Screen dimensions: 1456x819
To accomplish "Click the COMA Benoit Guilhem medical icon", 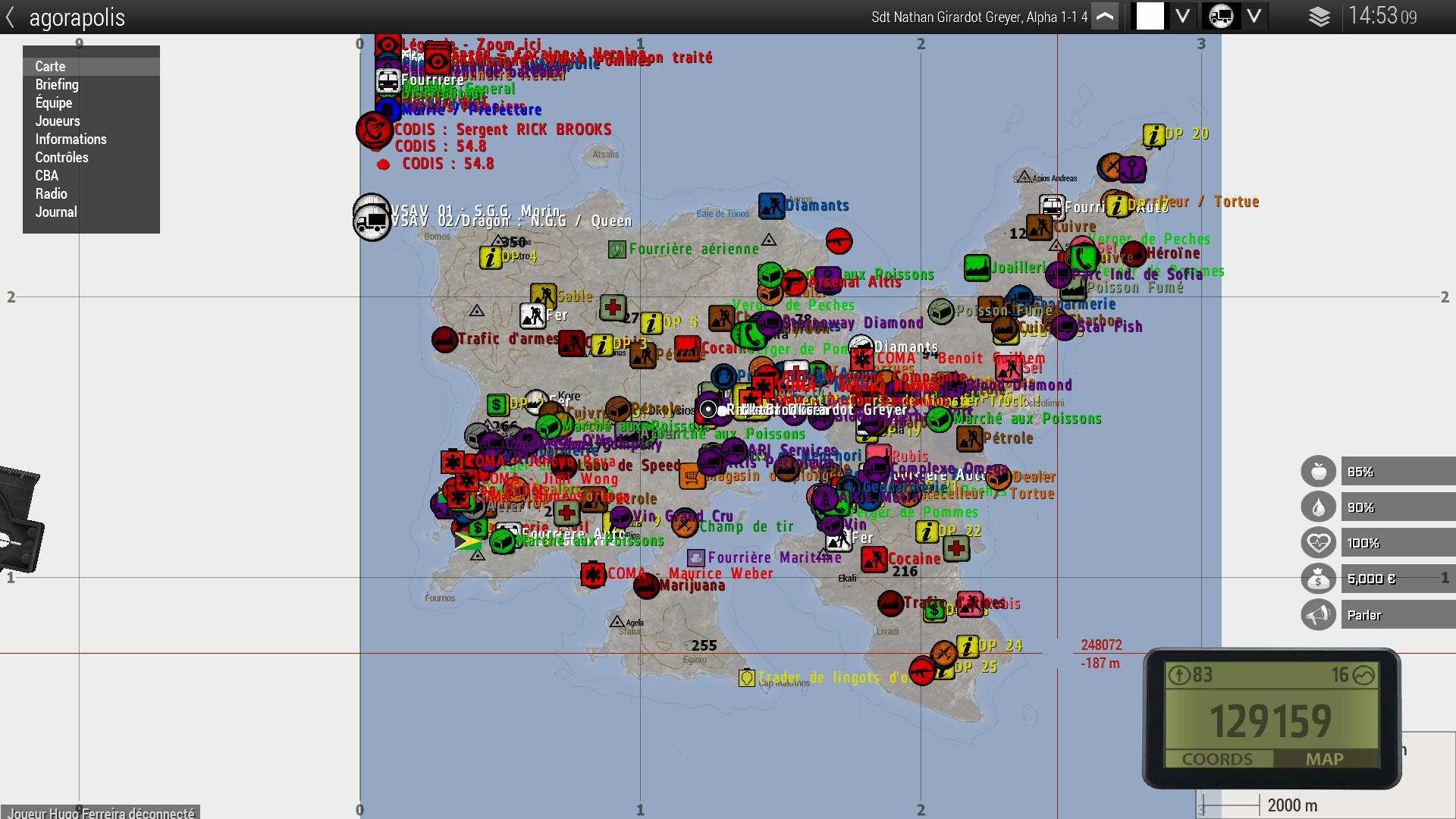I will point(862,359).
